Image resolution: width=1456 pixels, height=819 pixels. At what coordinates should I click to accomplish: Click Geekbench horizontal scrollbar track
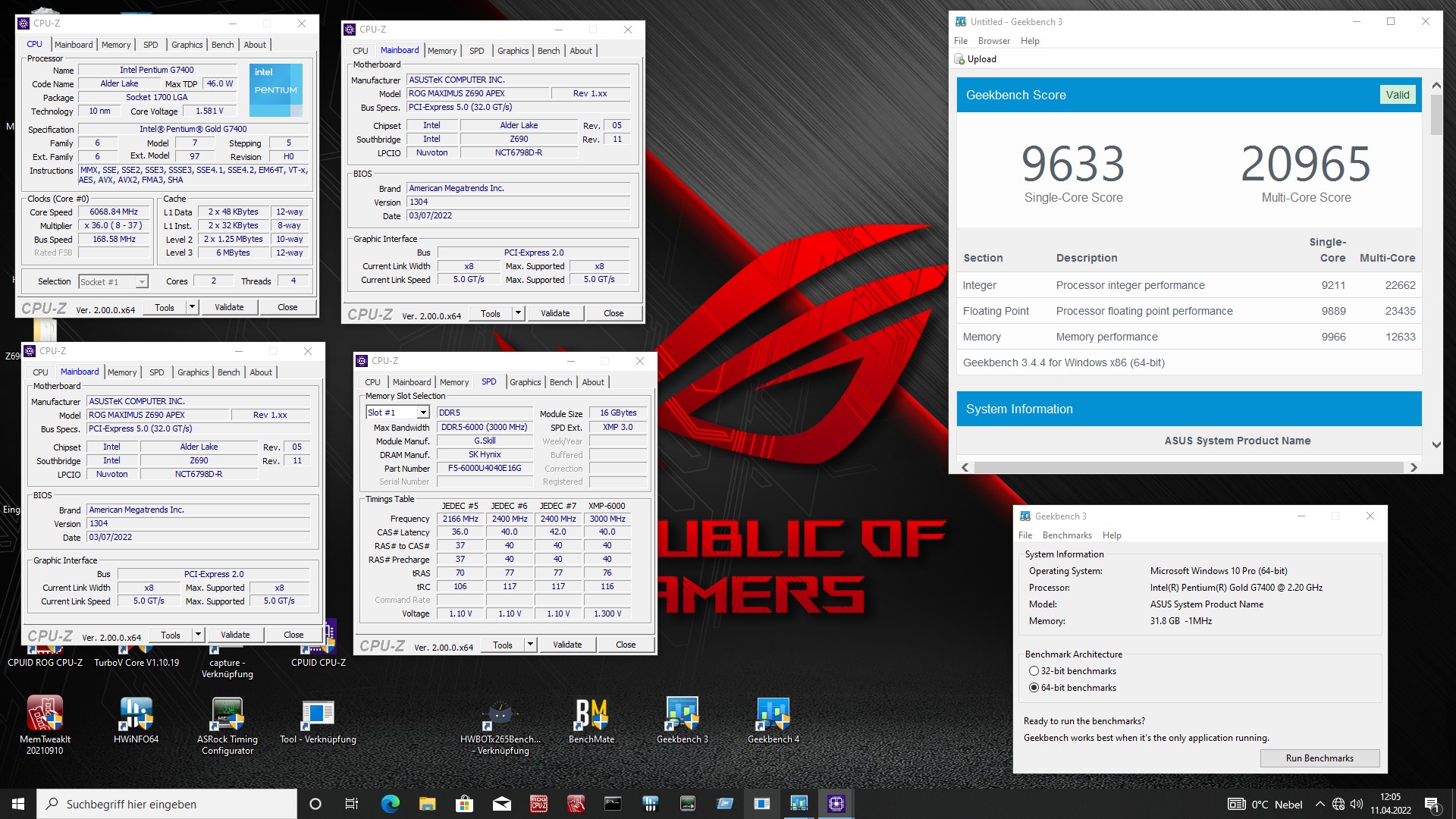(x=1189, y=467)
